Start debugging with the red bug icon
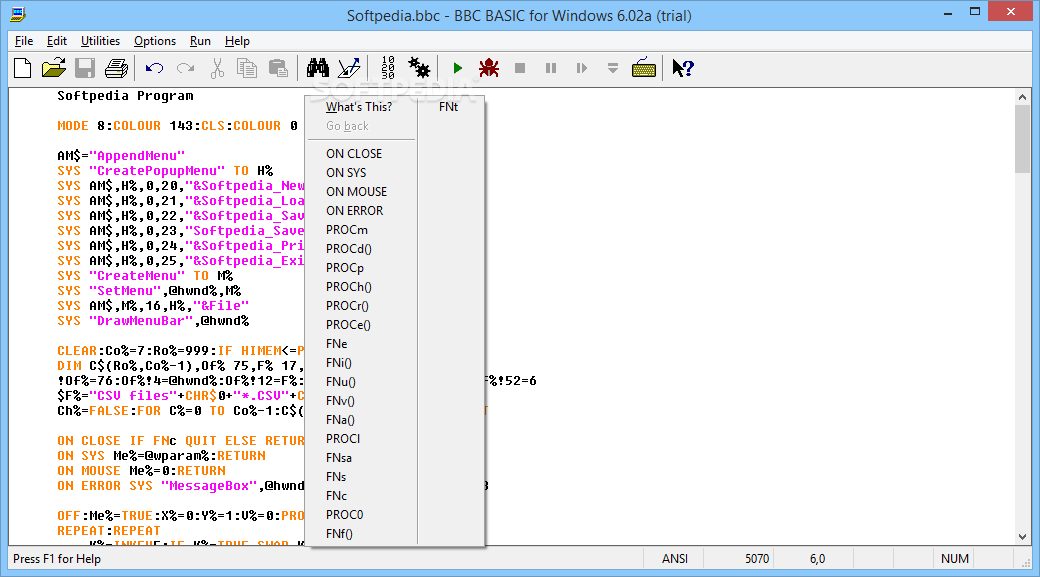This screenshot has width=1040, height=577. [488, 68]
